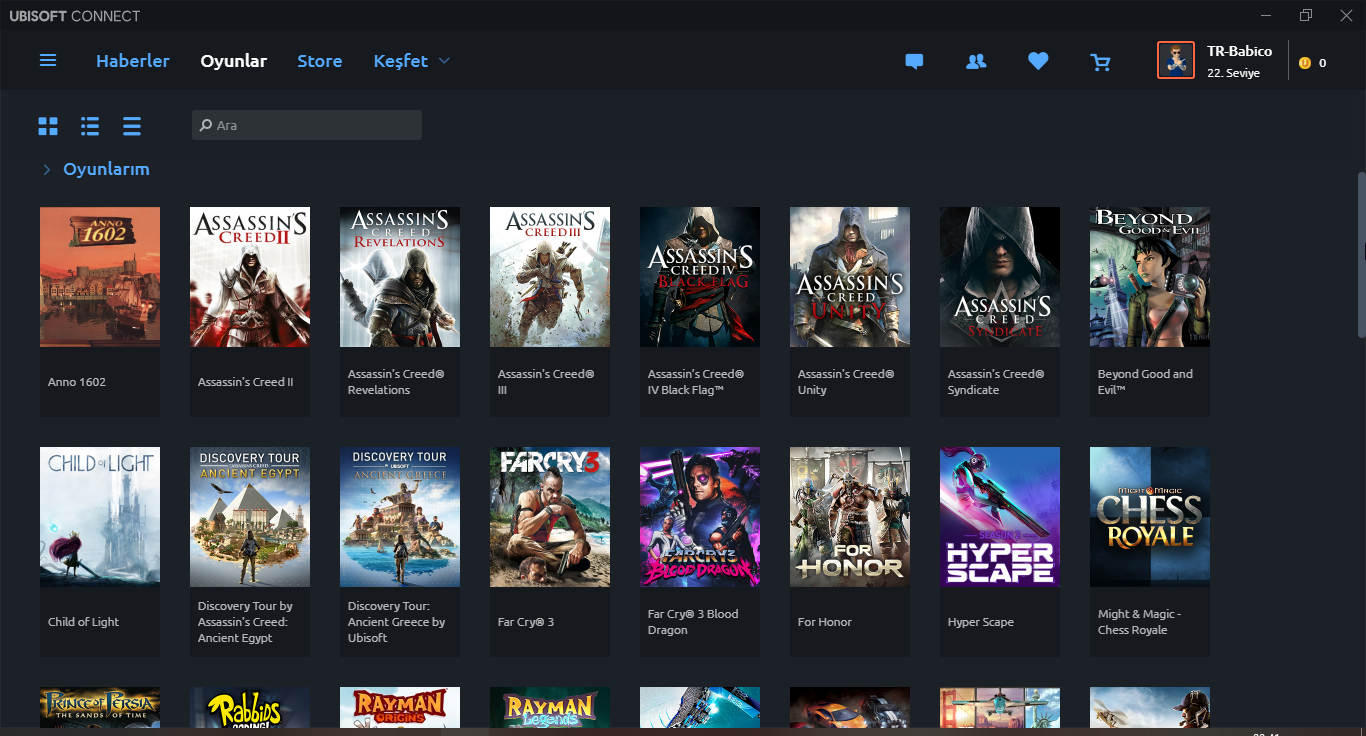Click the TR-Babico profile avatar
This screenshot has height=736, width=1366.
tap(1176, 60)
